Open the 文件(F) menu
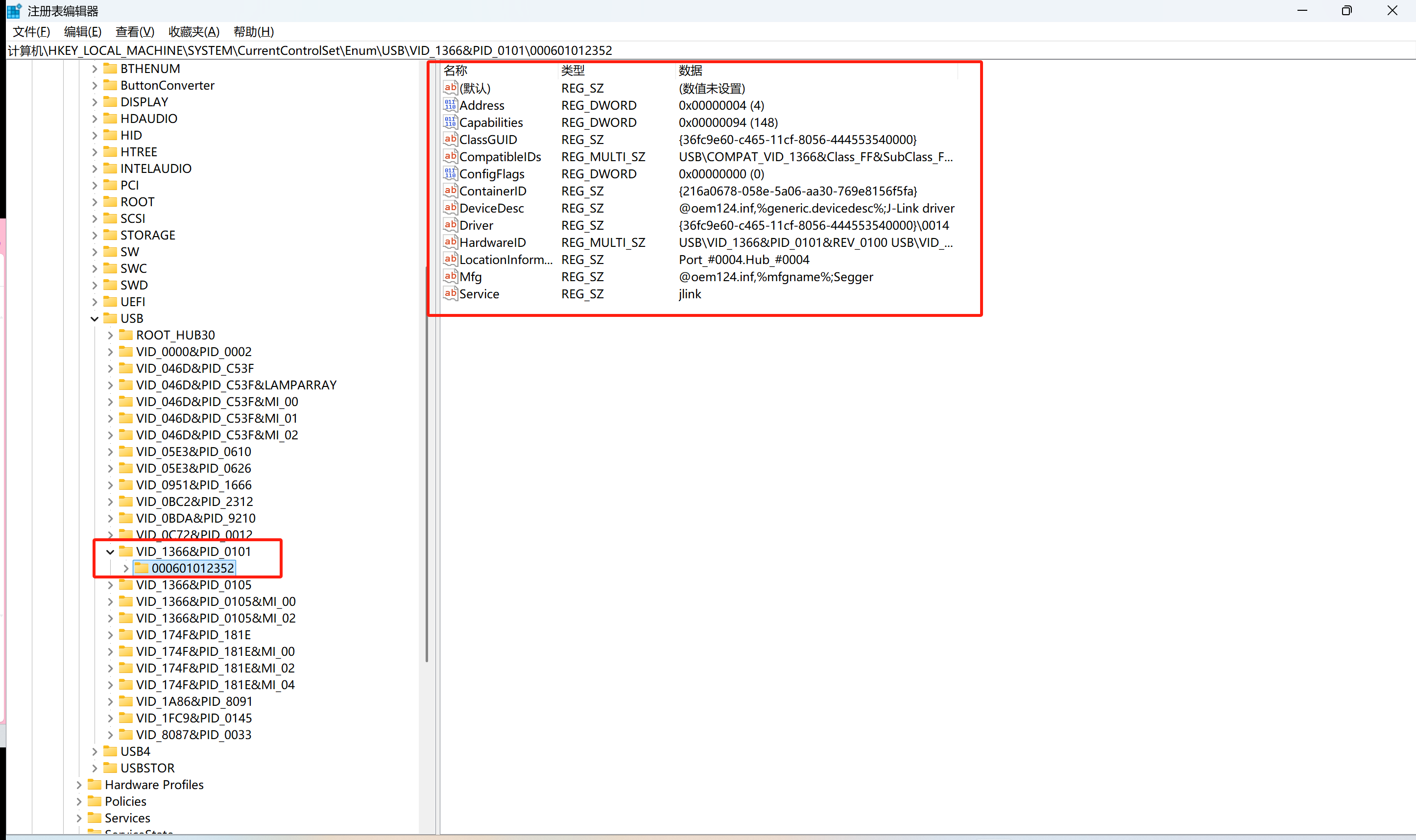Viewport: 1416px width, 840px height. pyautogui.click(x=31, y=32)
